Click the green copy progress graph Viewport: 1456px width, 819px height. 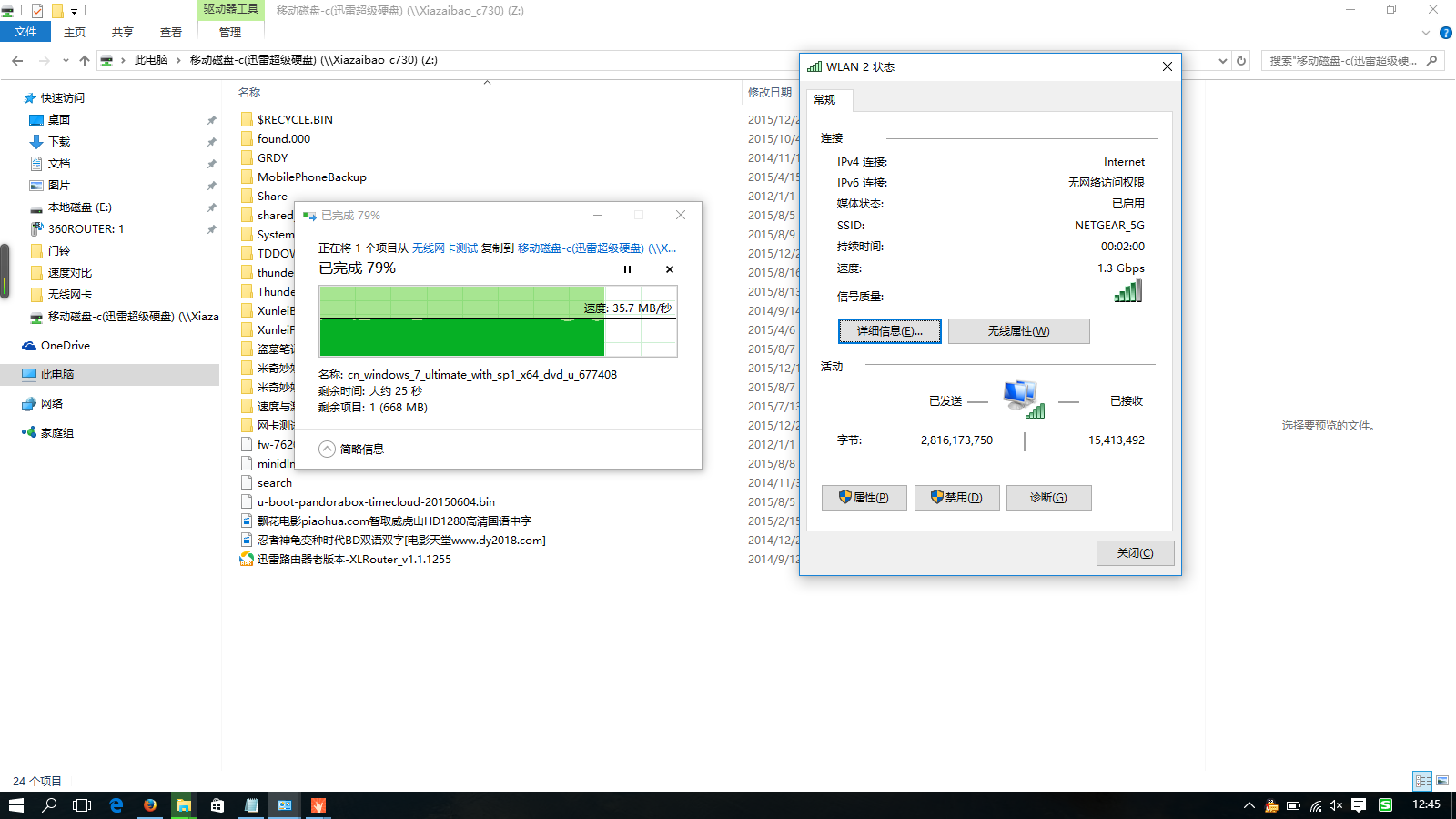pos(498,321)
